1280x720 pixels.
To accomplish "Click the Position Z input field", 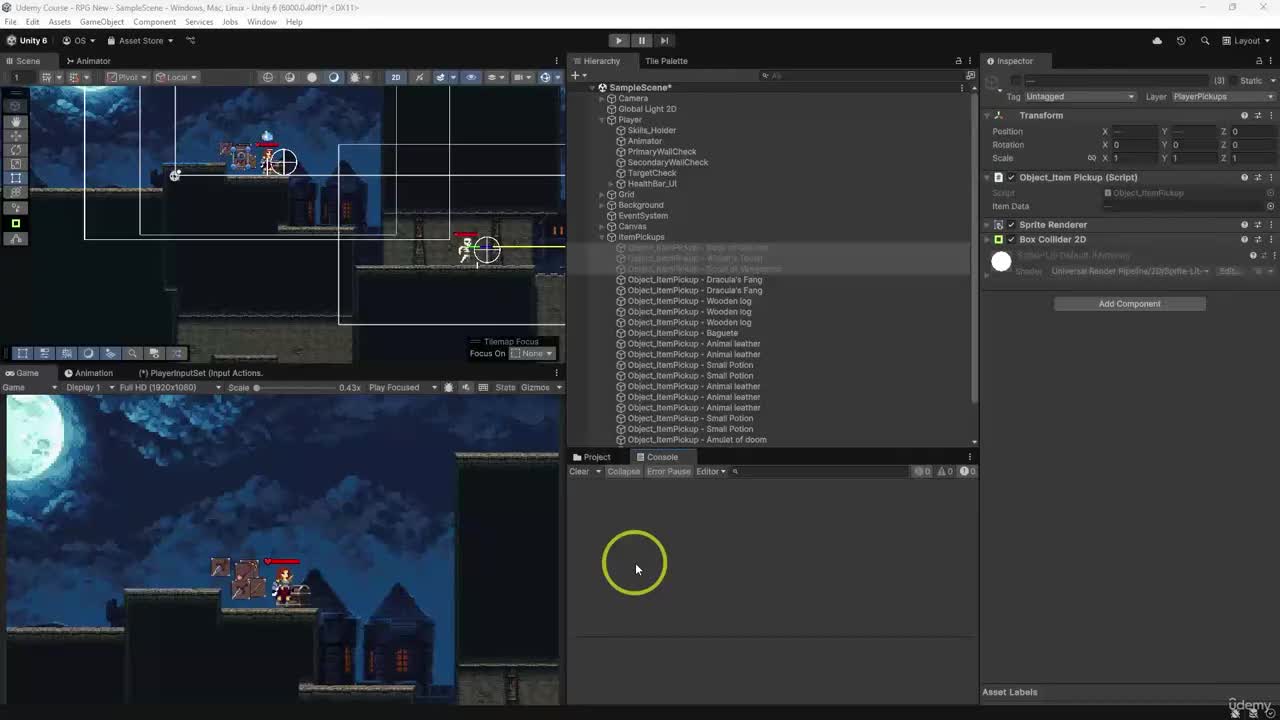I will 1253,132.
